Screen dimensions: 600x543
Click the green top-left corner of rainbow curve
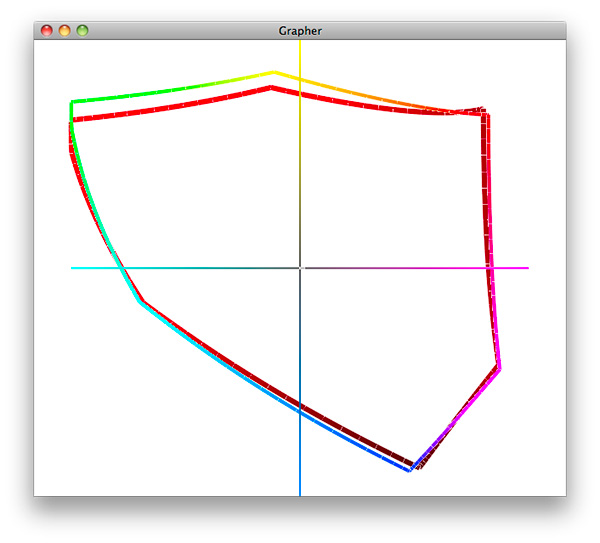(x=71, y=102)
